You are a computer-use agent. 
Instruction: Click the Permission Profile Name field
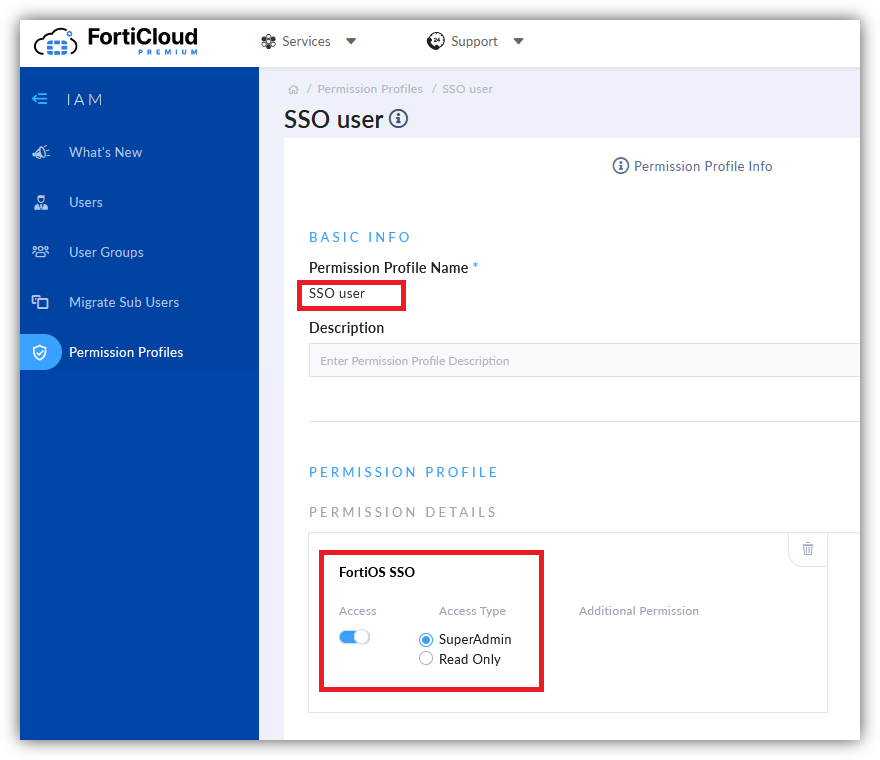352,294
